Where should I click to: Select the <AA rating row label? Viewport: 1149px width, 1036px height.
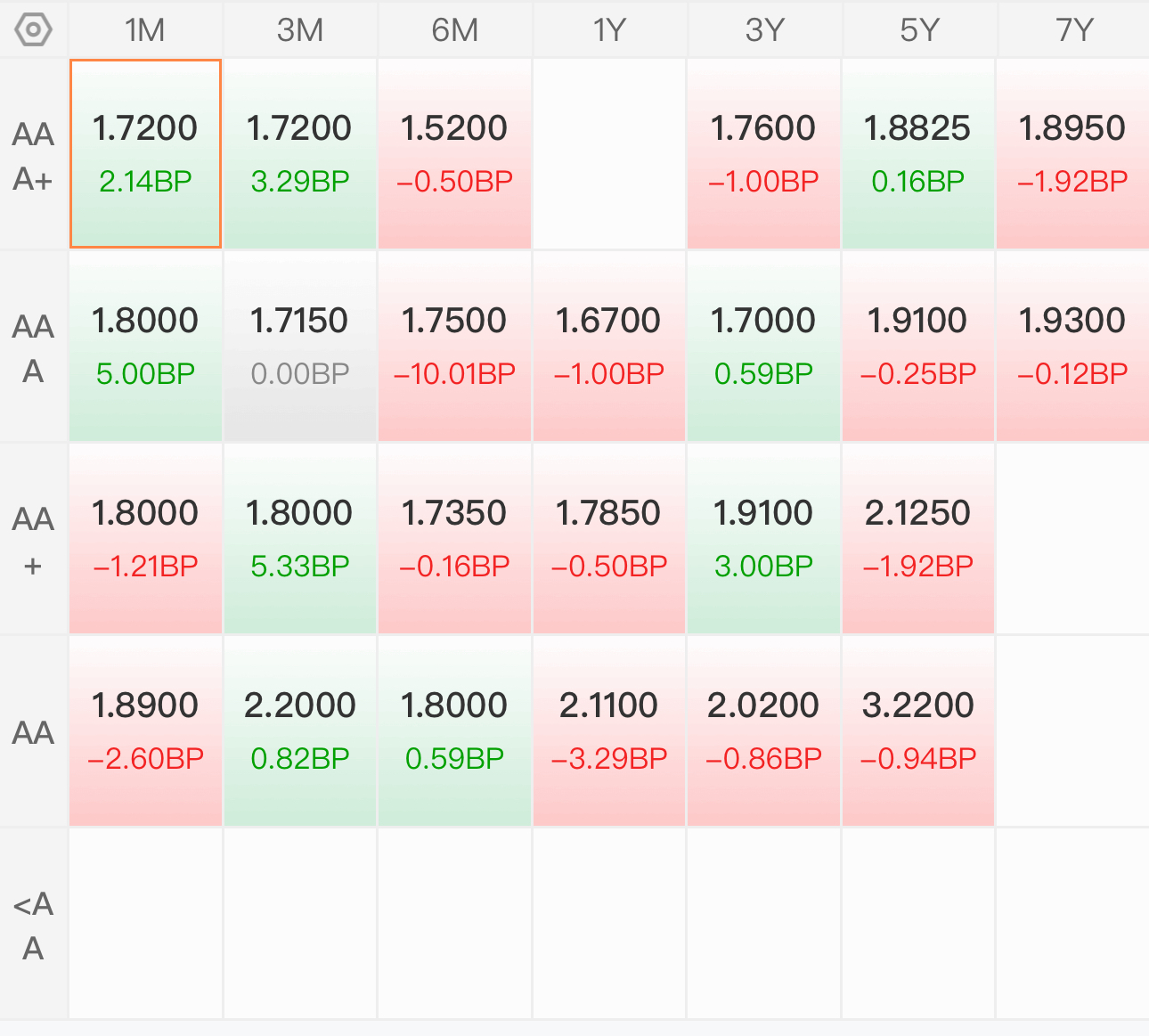point(34,926)
